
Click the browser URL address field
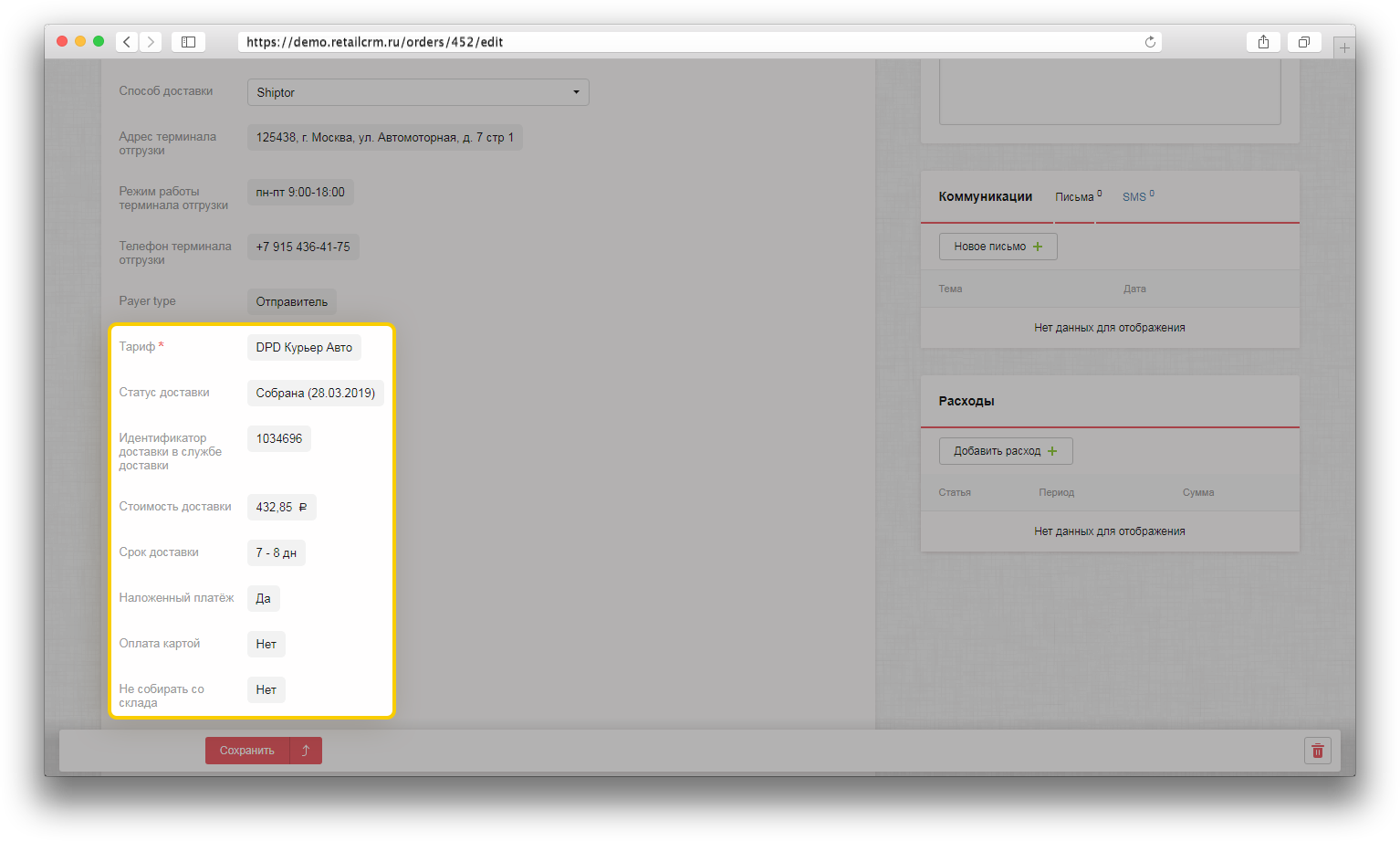(x=684, y=42)
